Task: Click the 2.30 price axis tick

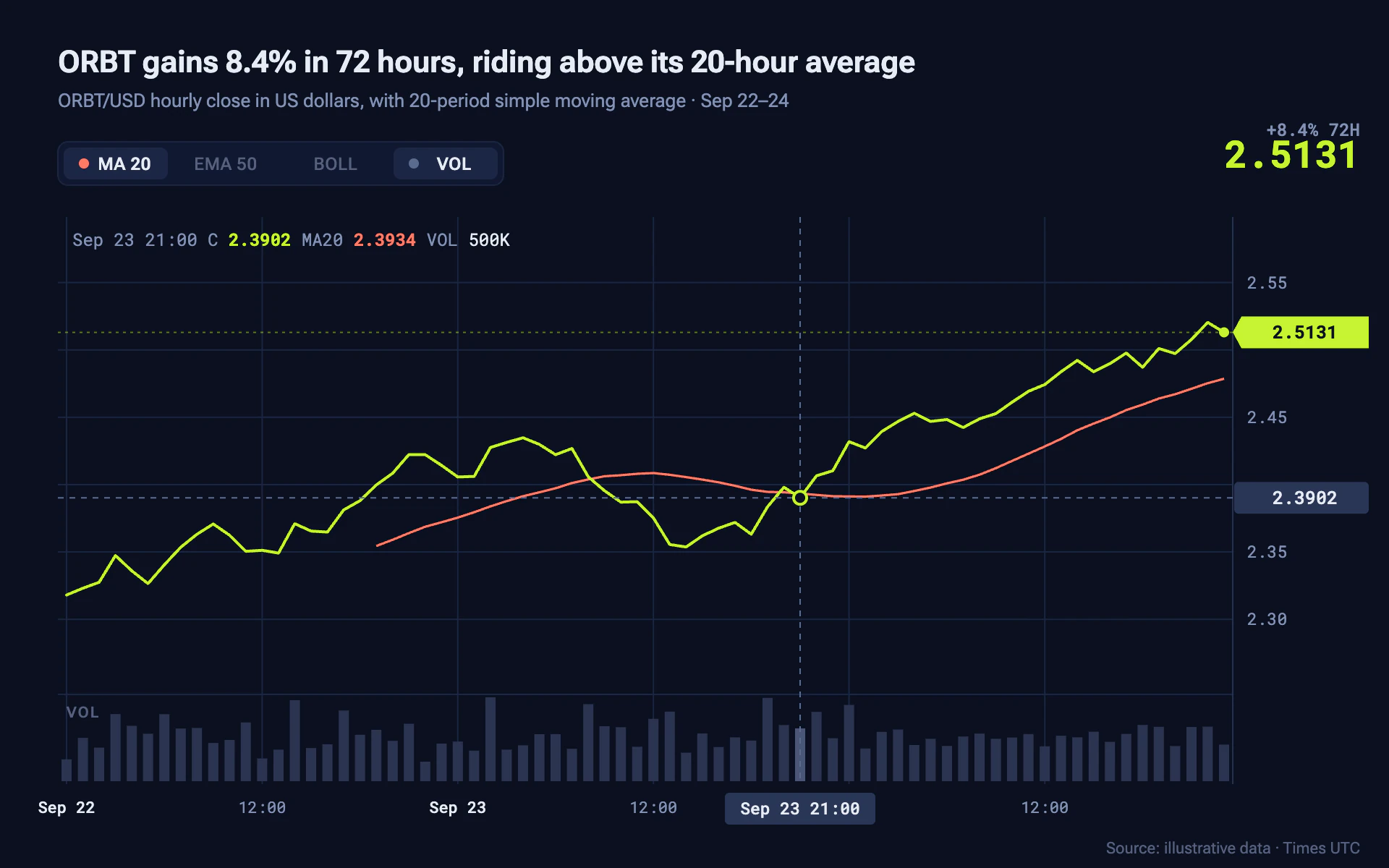Action: 1267,619
